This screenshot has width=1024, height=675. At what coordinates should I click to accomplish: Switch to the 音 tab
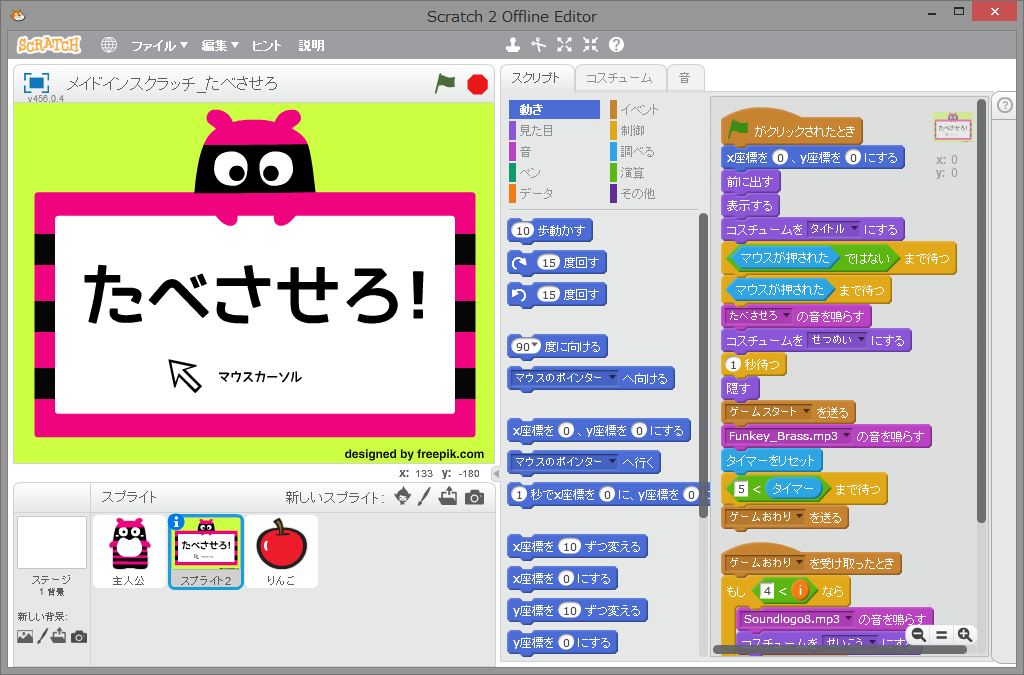coord(684,78)
